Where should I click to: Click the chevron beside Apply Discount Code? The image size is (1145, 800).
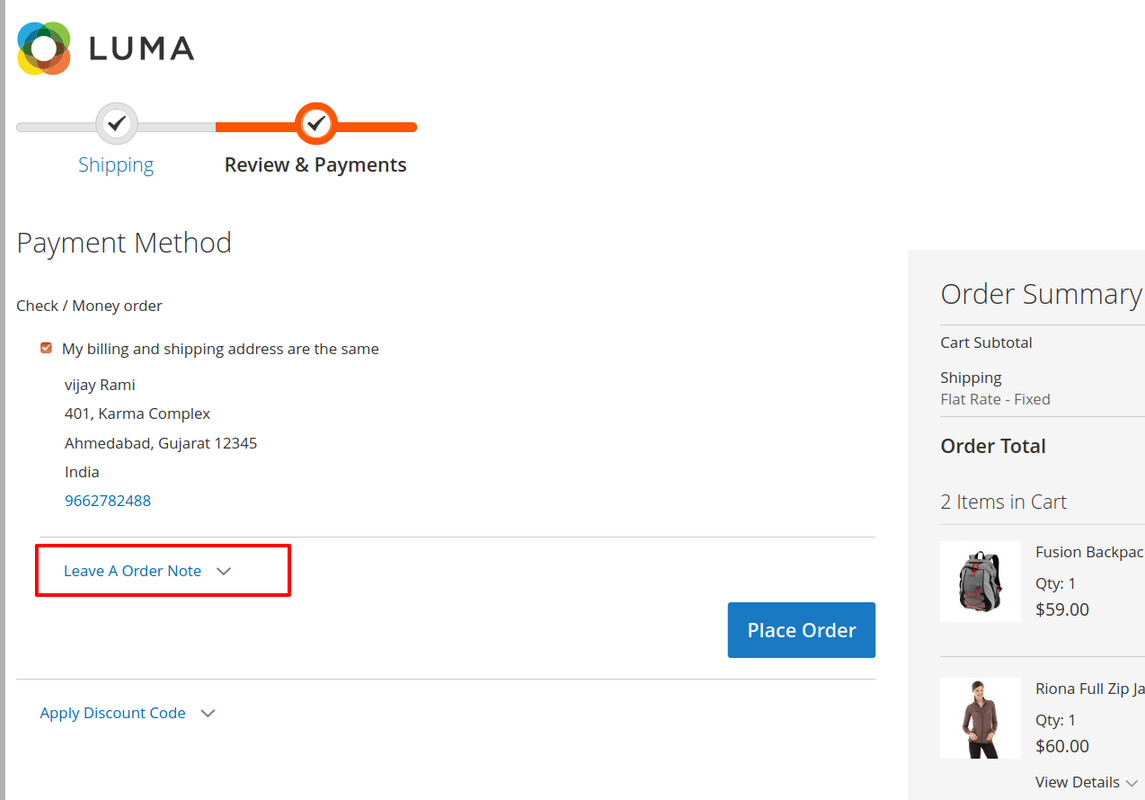coord(208,713)
